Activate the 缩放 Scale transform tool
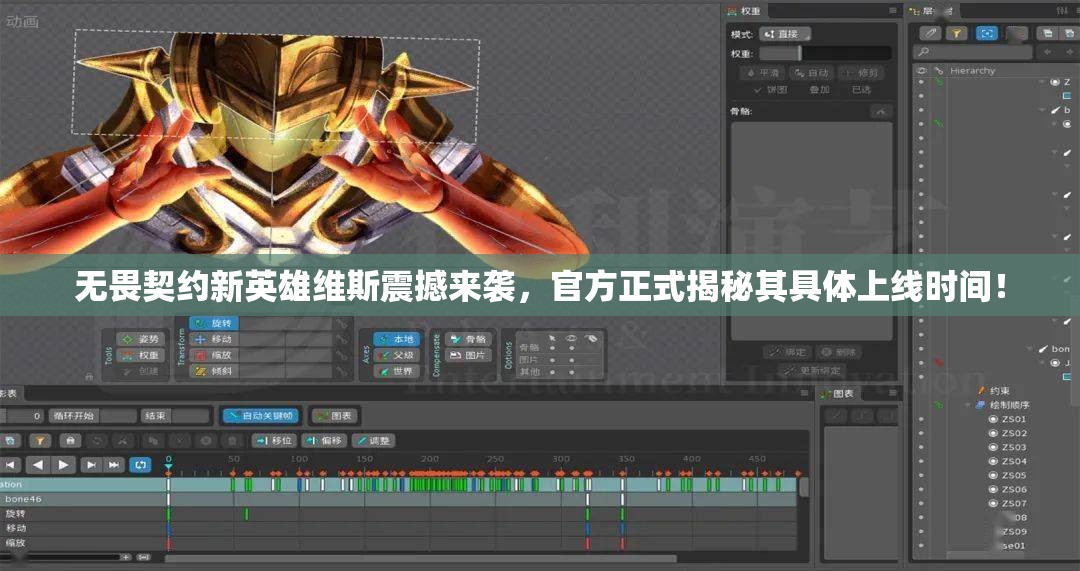 pyautogui.click(x=214, y=355)
